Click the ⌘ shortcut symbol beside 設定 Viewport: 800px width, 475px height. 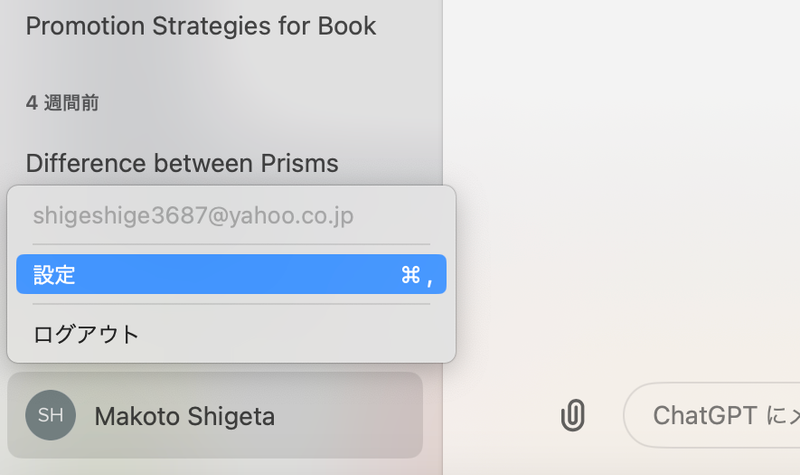410,275
